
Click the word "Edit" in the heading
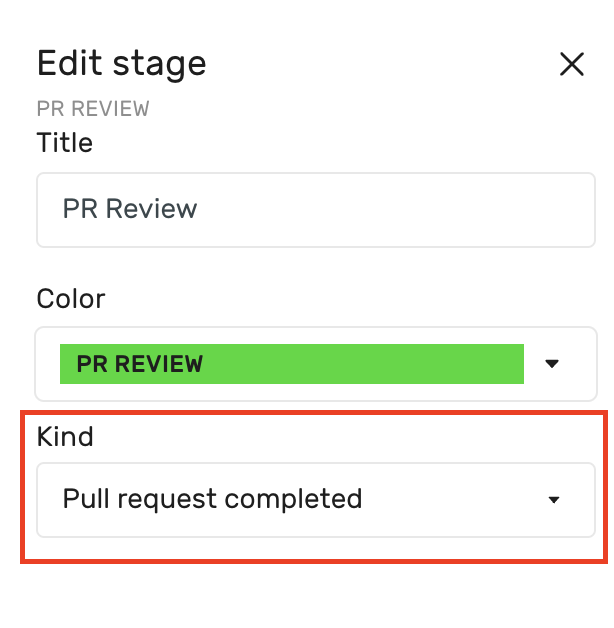[x=70, y=64]
